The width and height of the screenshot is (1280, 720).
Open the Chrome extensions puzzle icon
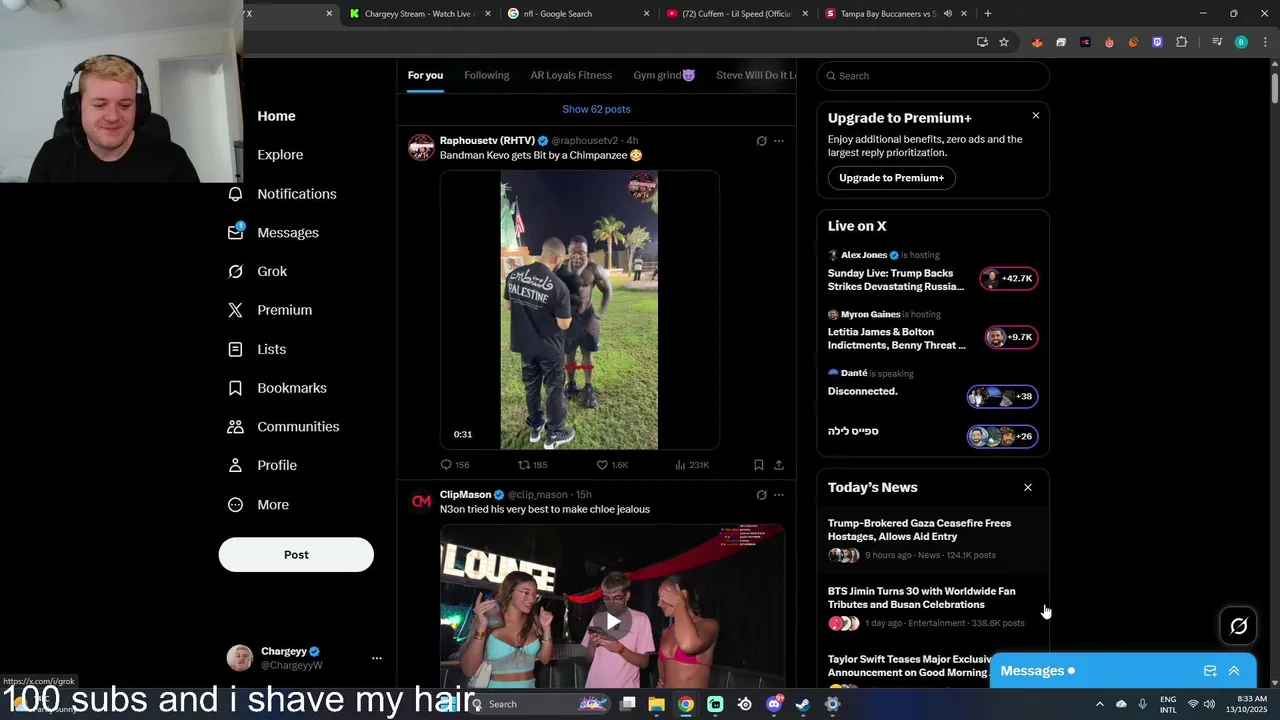pyautogui.click(x=1181, y=42)
